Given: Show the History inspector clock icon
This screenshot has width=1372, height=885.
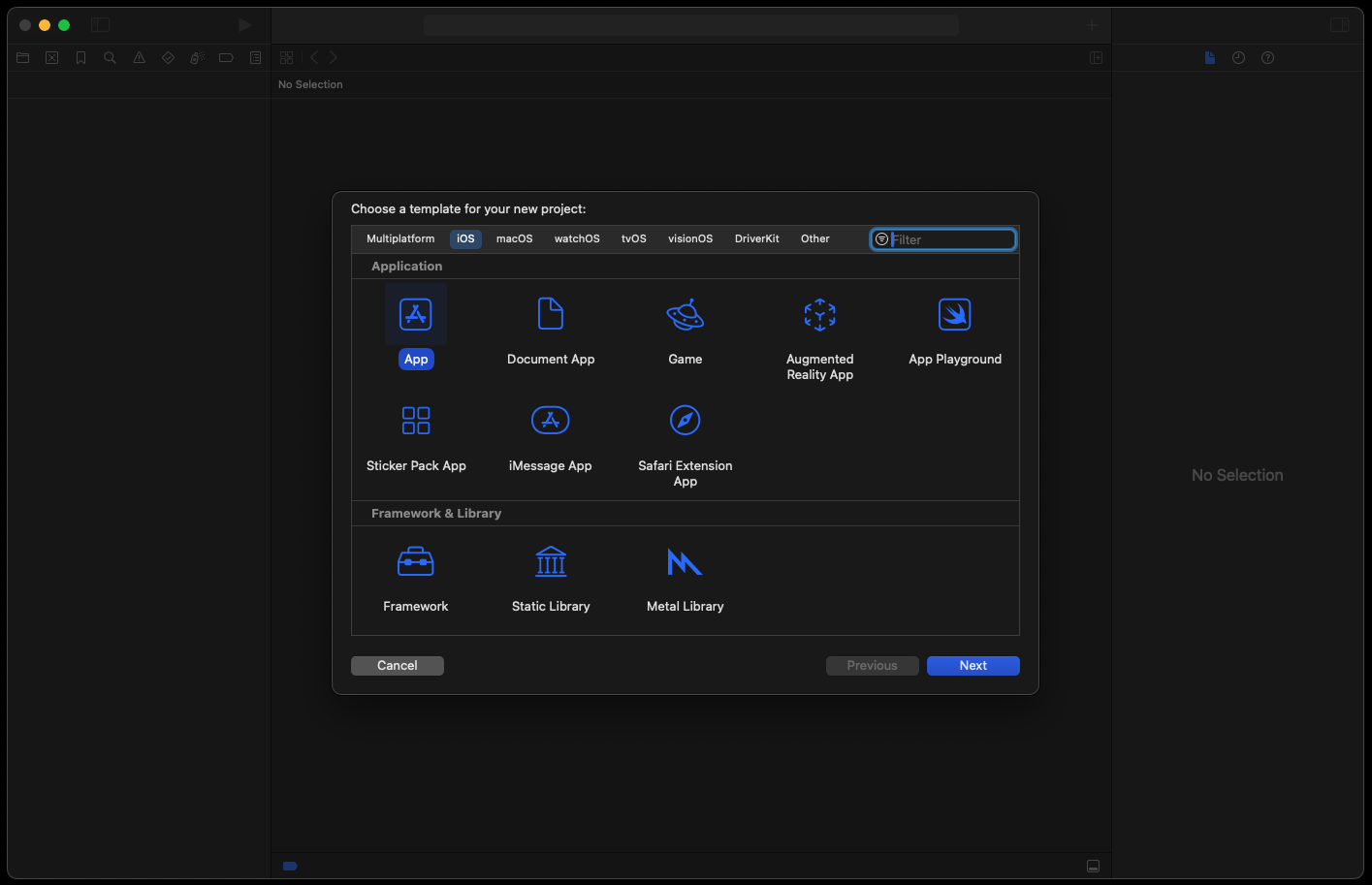Looking at the screenshot, I should tap(1238, 58).
